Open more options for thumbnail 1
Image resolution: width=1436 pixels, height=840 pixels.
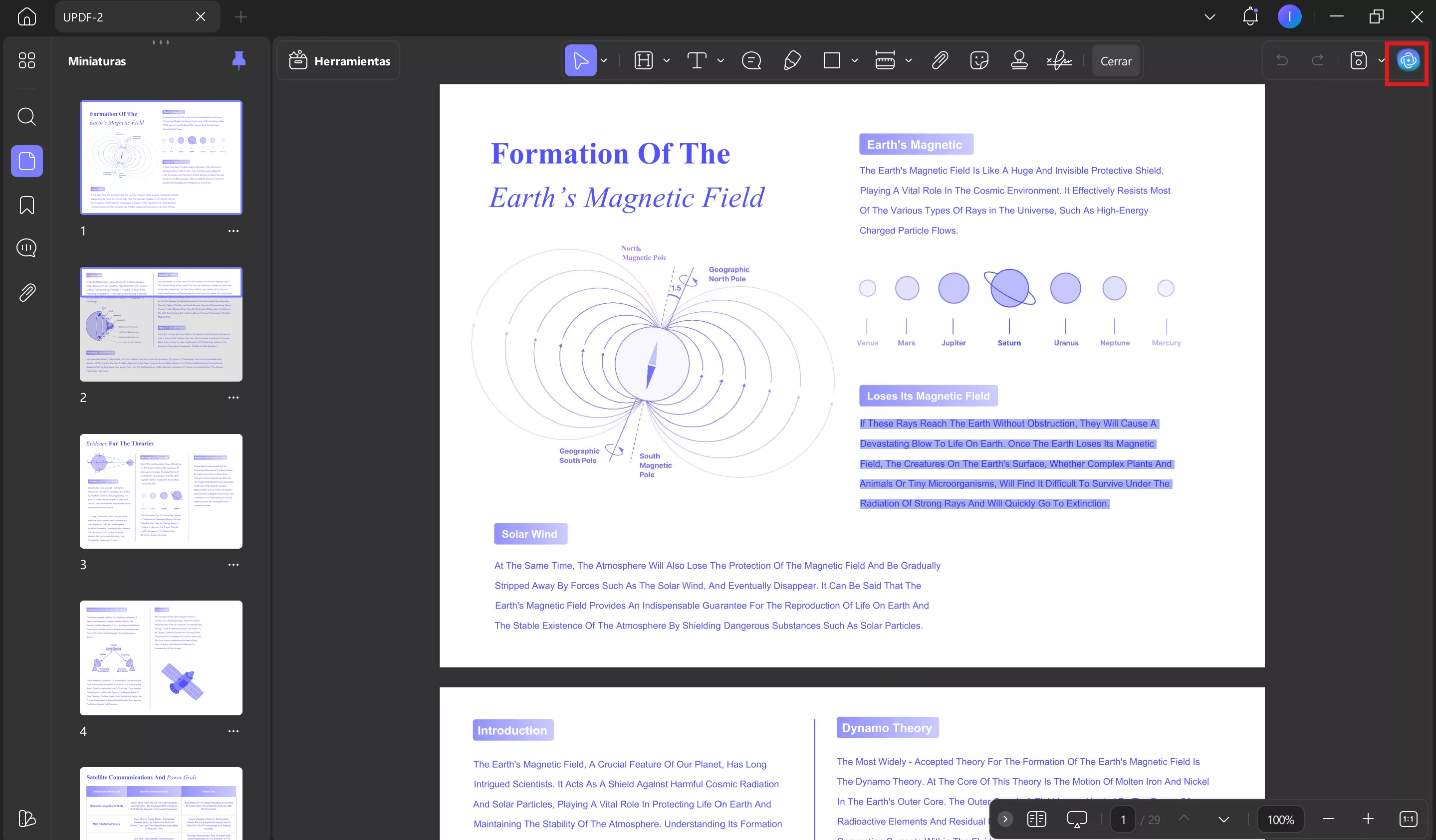[233, 230]
